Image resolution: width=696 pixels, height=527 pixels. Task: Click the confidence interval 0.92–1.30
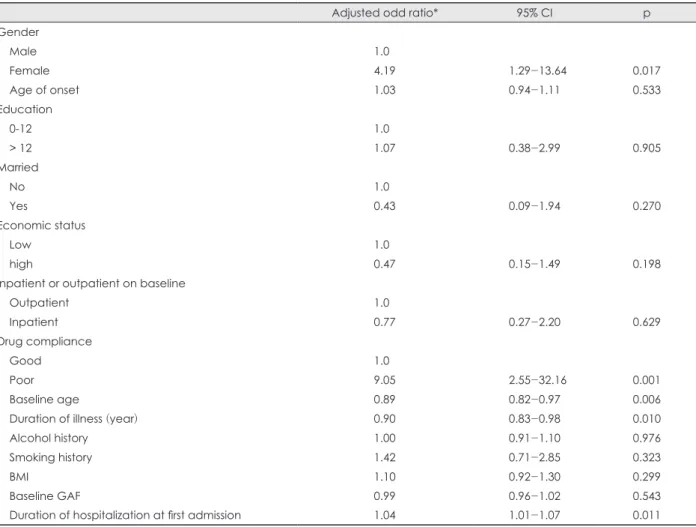534,477
